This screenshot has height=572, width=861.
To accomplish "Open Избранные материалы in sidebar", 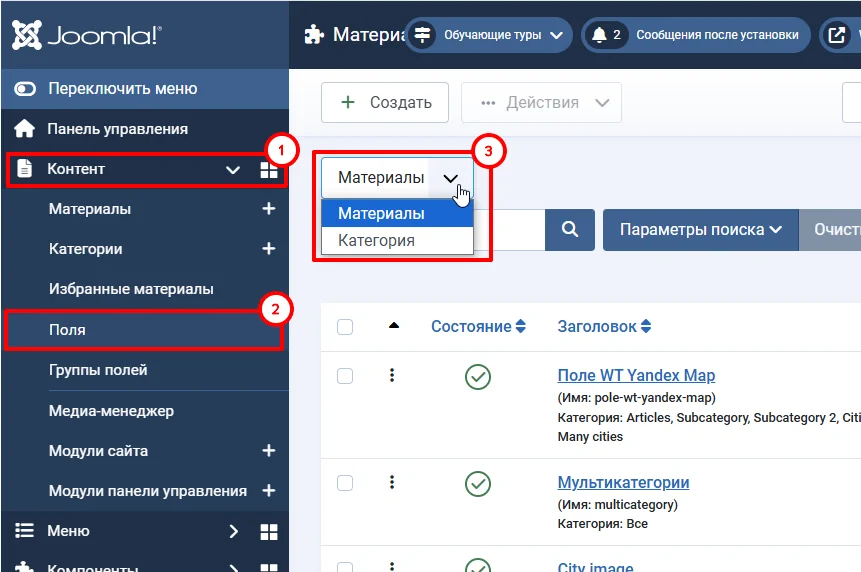I will coord(131,289).
